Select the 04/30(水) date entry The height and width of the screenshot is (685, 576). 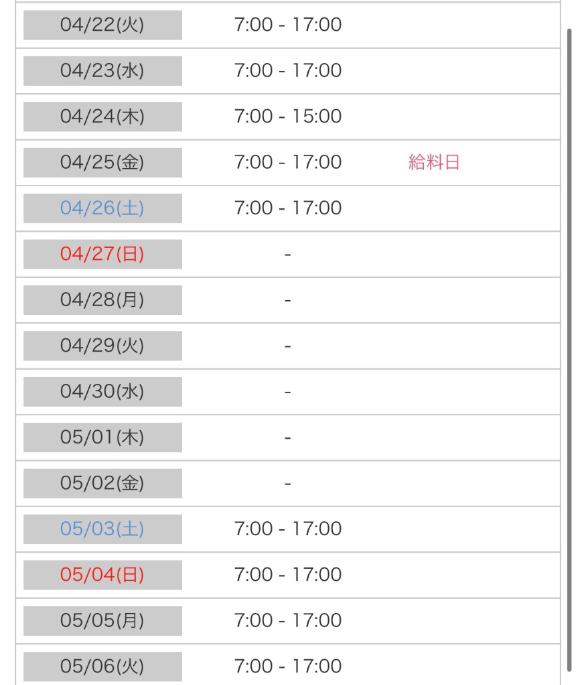[x=102, y=392]
